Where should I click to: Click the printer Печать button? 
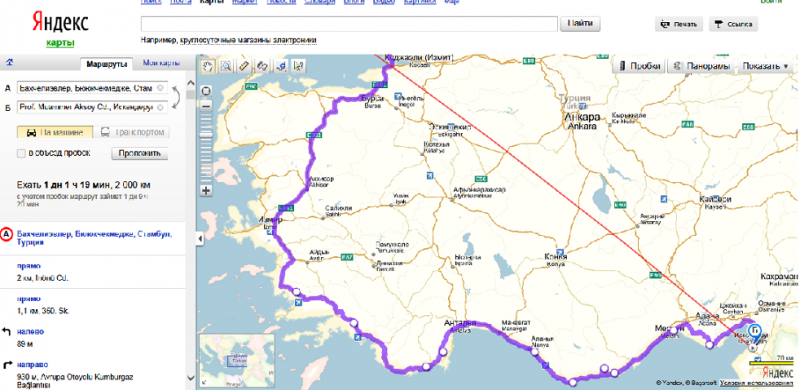pos(679,24)
